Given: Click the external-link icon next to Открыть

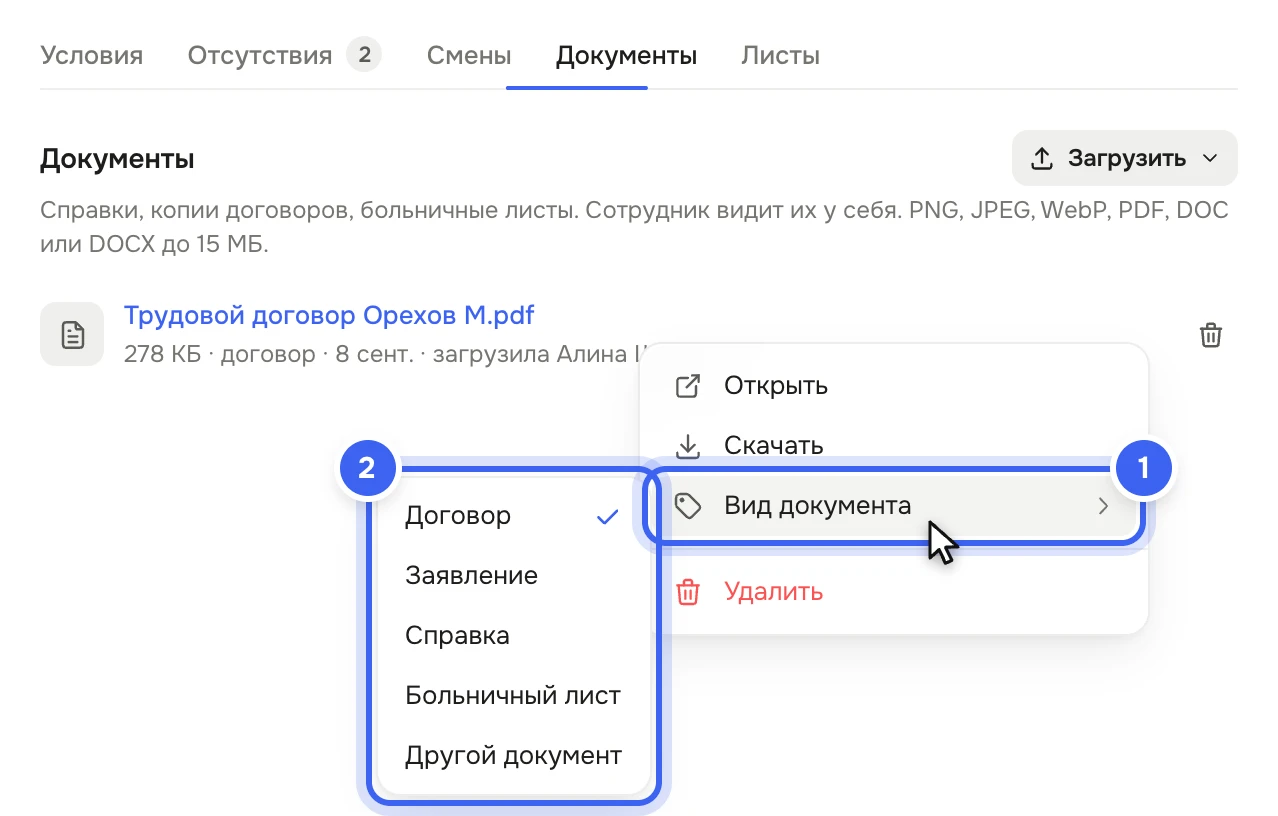Looking at the screenshot, I should coord(688,386).
